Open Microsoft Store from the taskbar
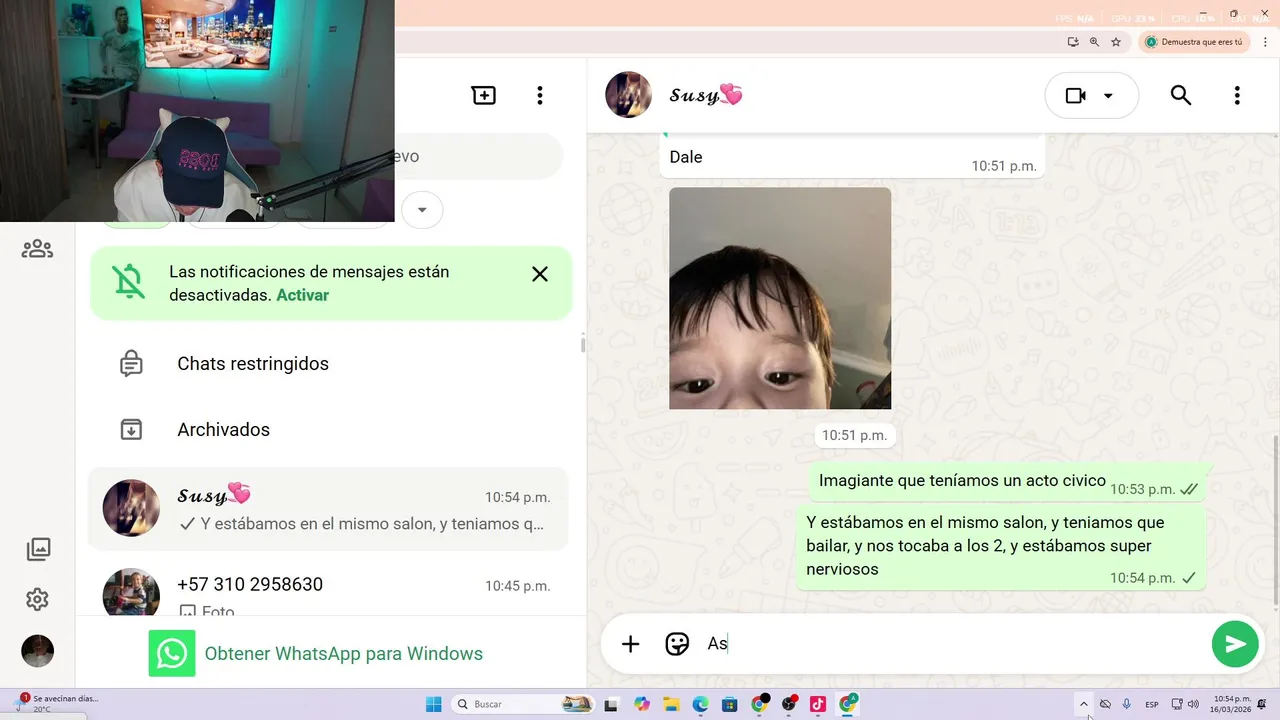The height and width of the screenshot is (720, 1280). (729, 704)
